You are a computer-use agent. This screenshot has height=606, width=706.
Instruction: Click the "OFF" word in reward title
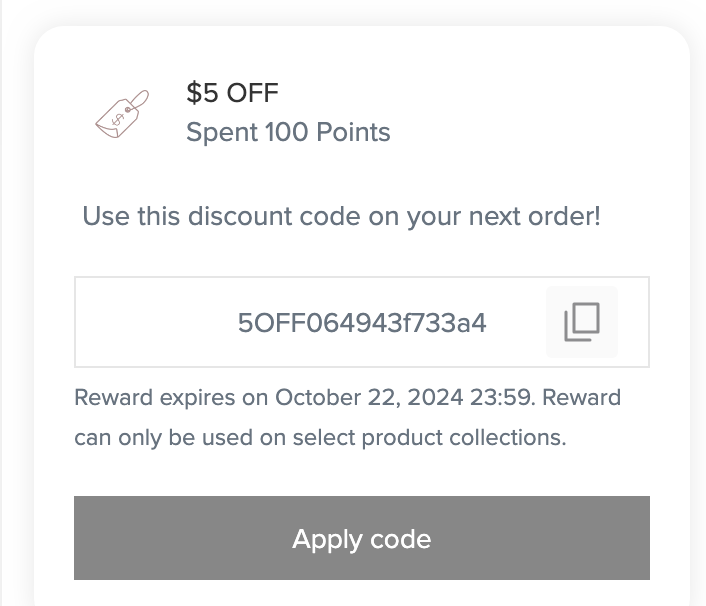[x=252, y=93]
